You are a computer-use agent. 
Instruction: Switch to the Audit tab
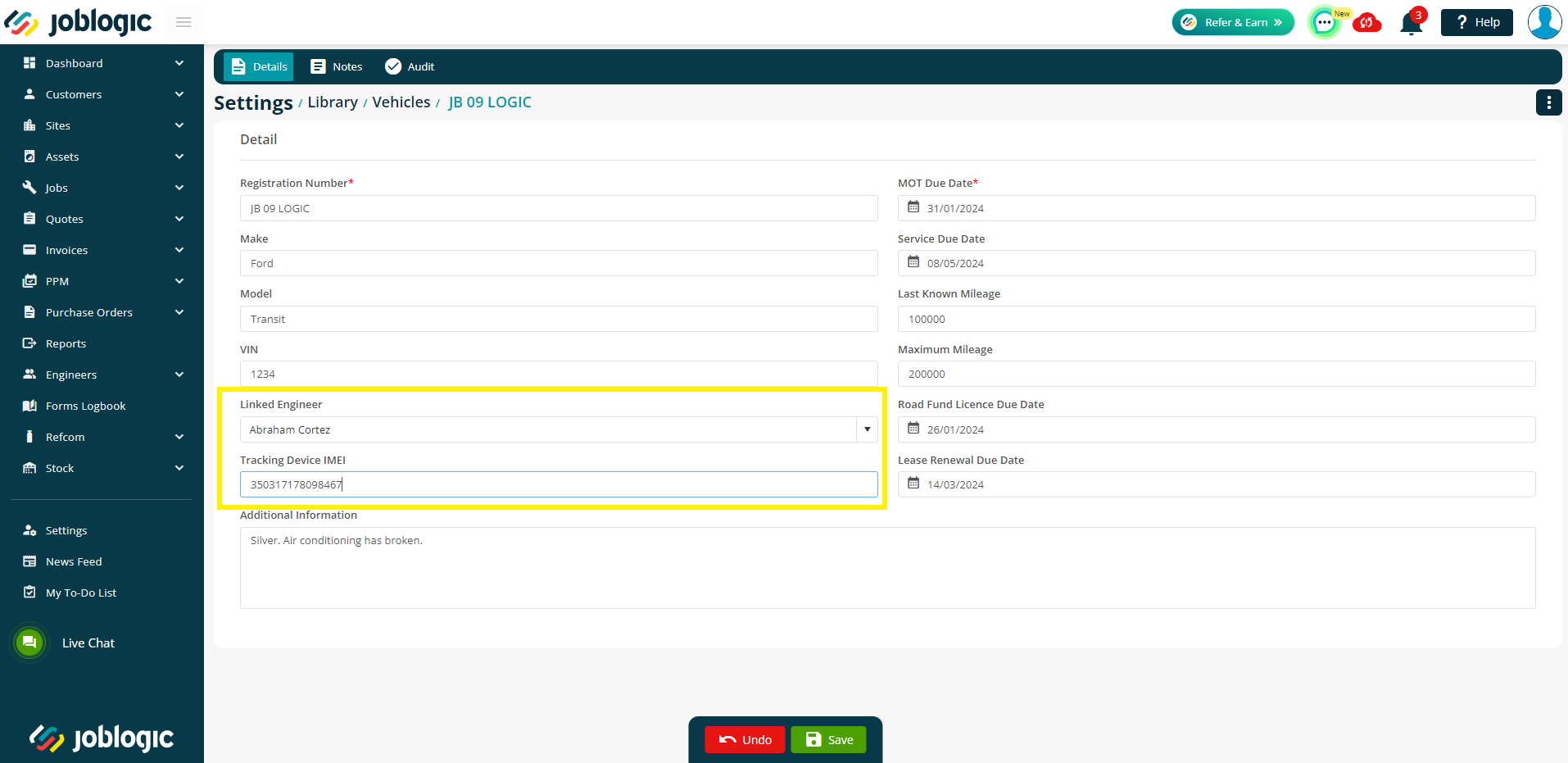pos(410,66)
